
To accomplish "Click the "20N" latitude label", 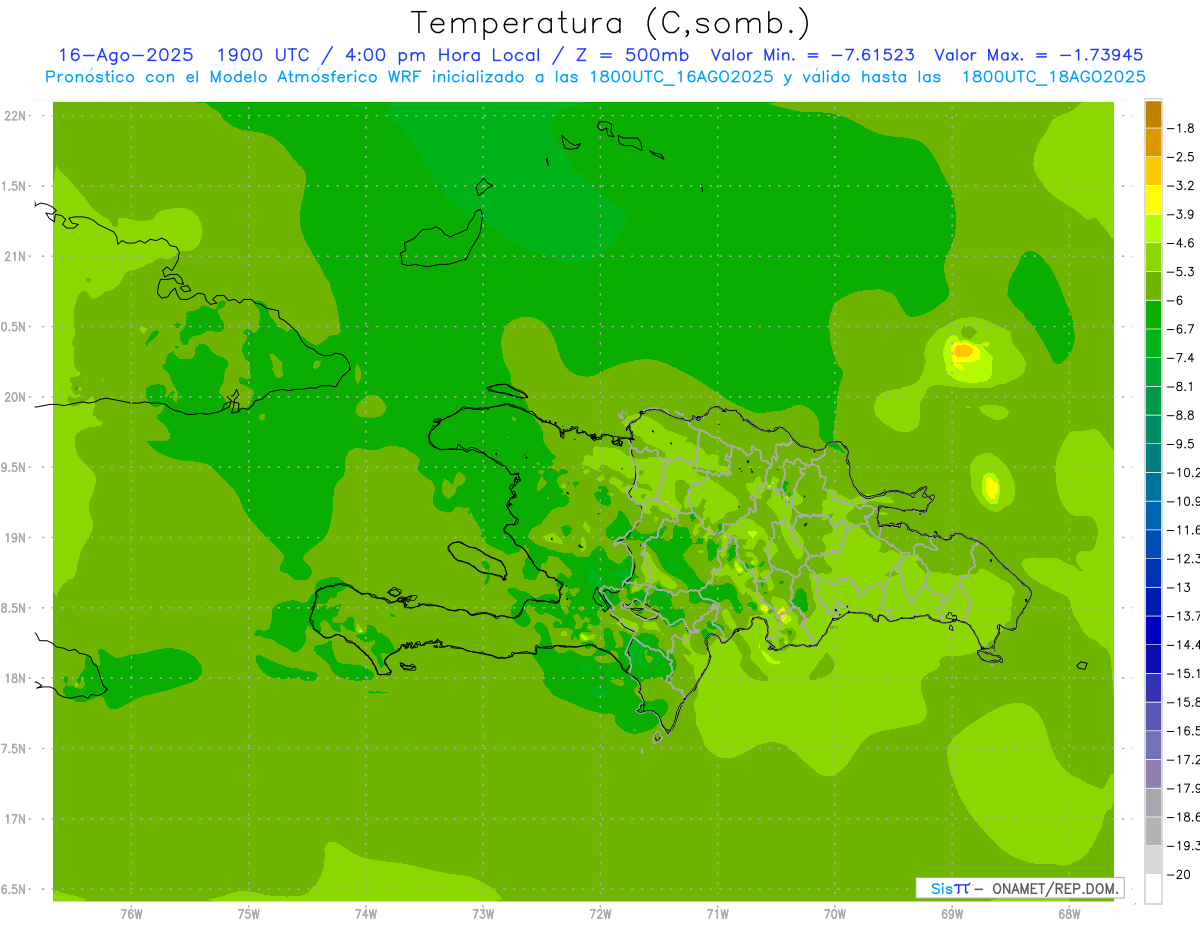I will pos(14,397).
